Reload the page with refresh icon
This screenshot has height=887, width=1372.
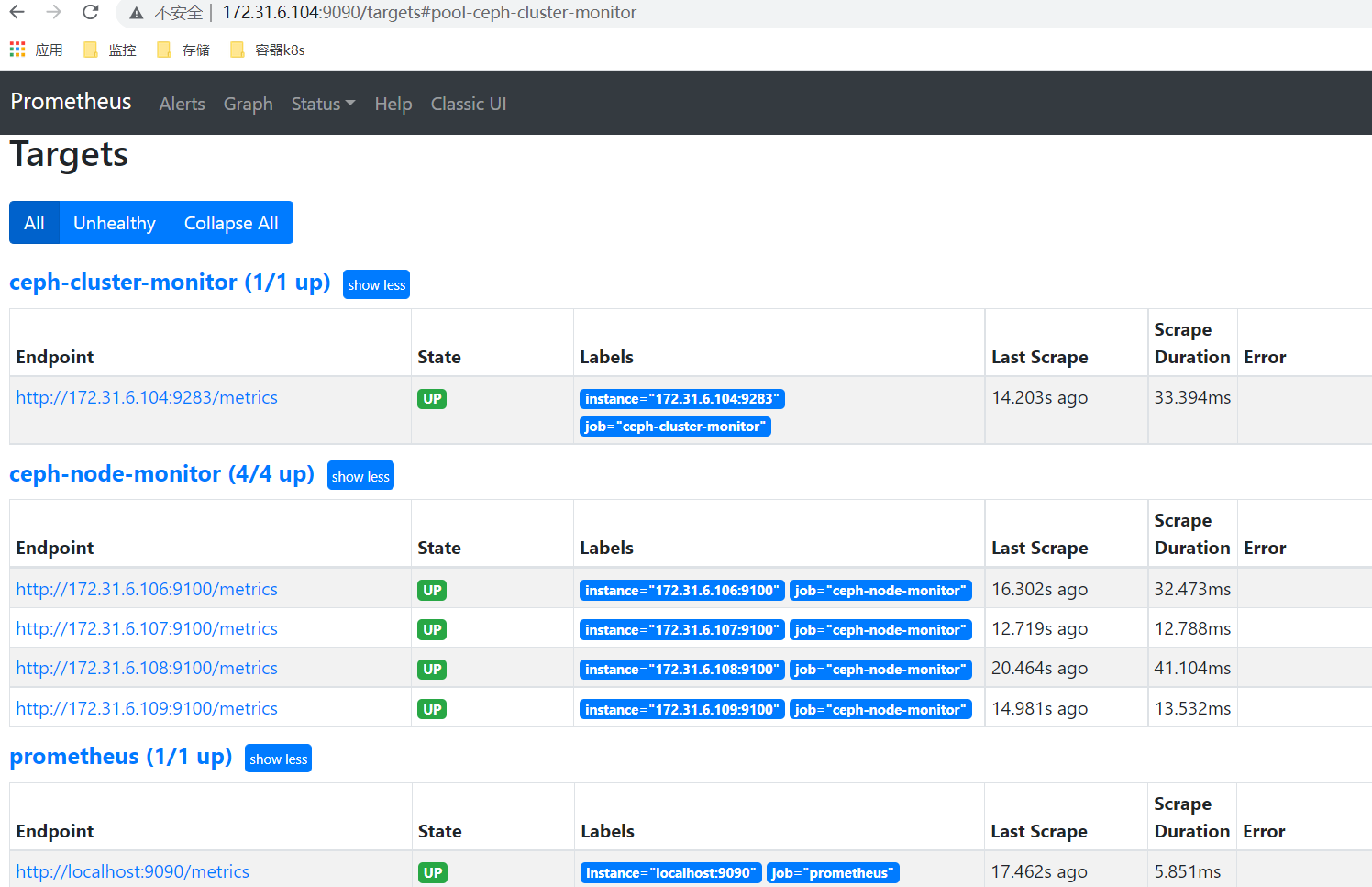pyautogui.click(x=90, y=13)
